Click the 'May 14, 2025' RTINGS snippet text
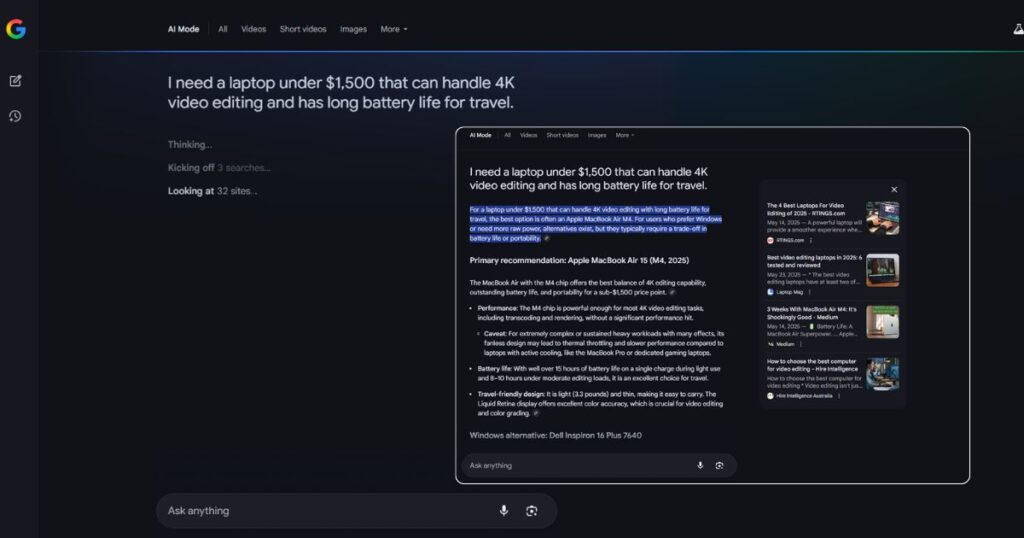The height and width of the screenshot is (538, 1024). click(814, 226)
